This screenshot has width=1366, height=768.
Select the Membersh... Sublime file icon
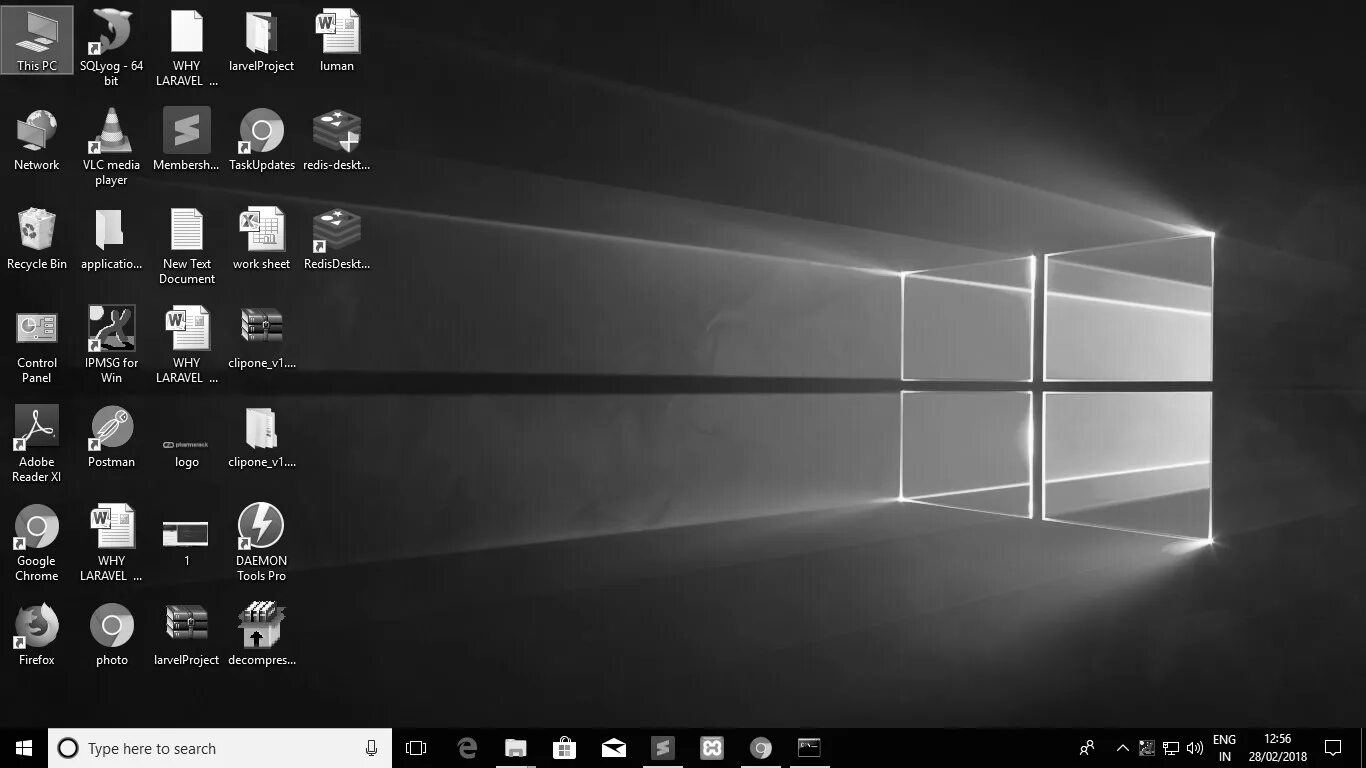tap(187, 139)
